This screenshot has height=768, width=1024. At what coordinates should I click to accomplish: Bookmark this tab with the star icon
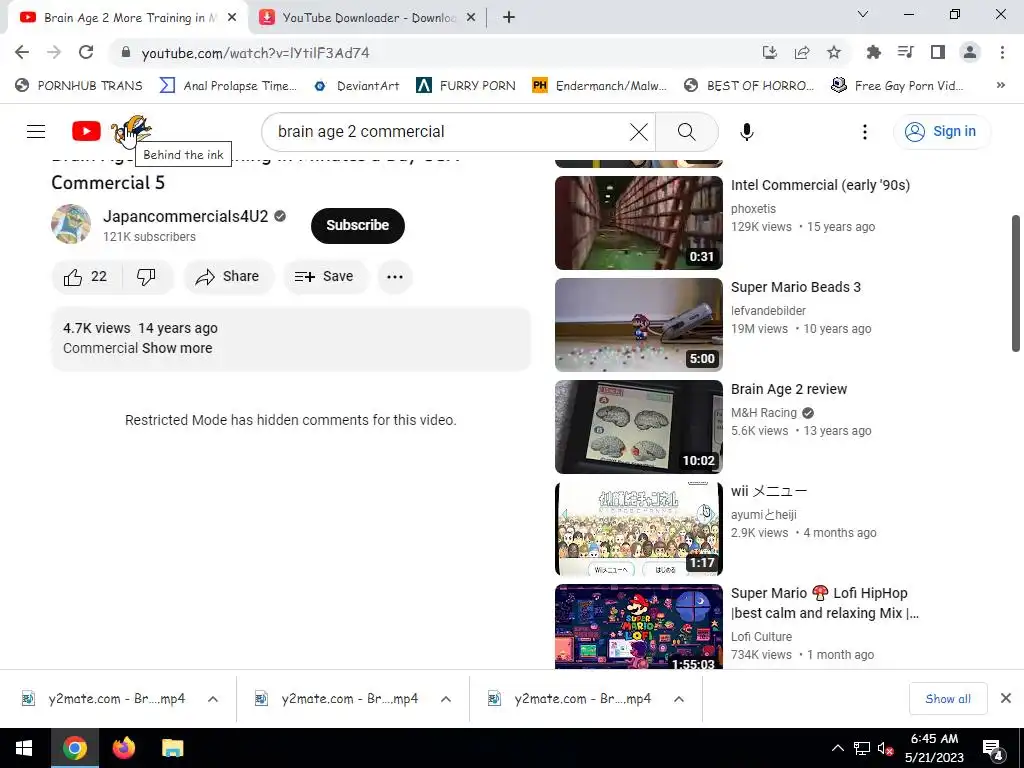pos(834,52)
